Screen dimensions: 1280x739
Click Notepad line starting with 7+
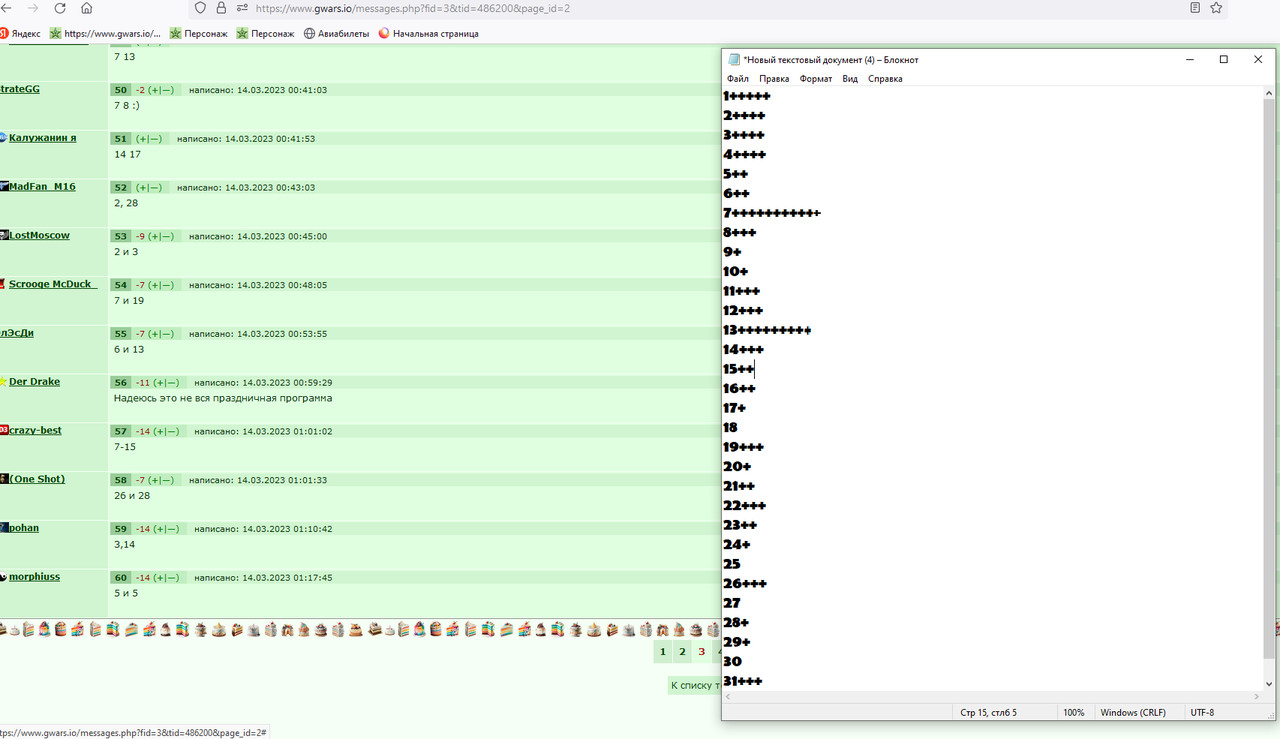pyautogui.click(x=772, y=213)
